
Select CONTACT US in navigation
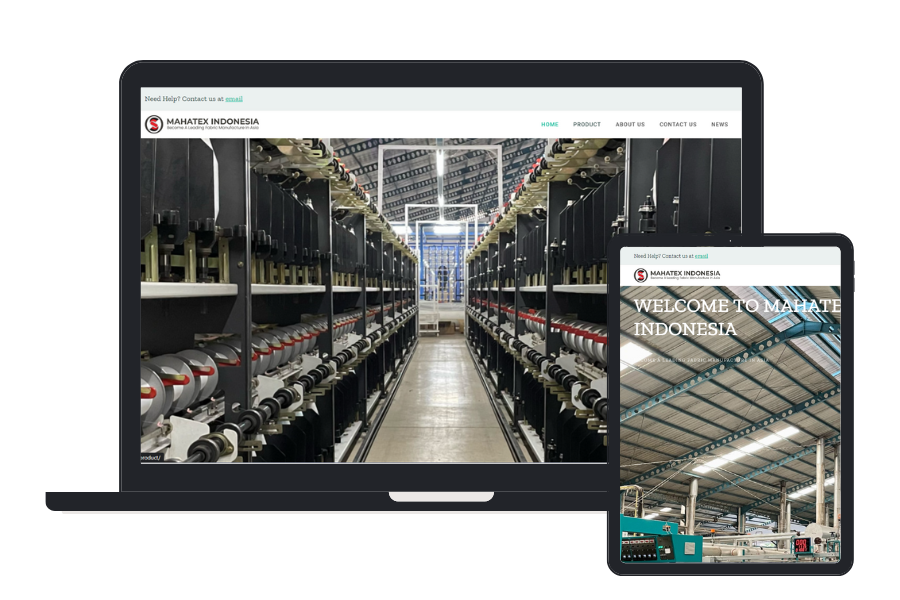(677, 125)
